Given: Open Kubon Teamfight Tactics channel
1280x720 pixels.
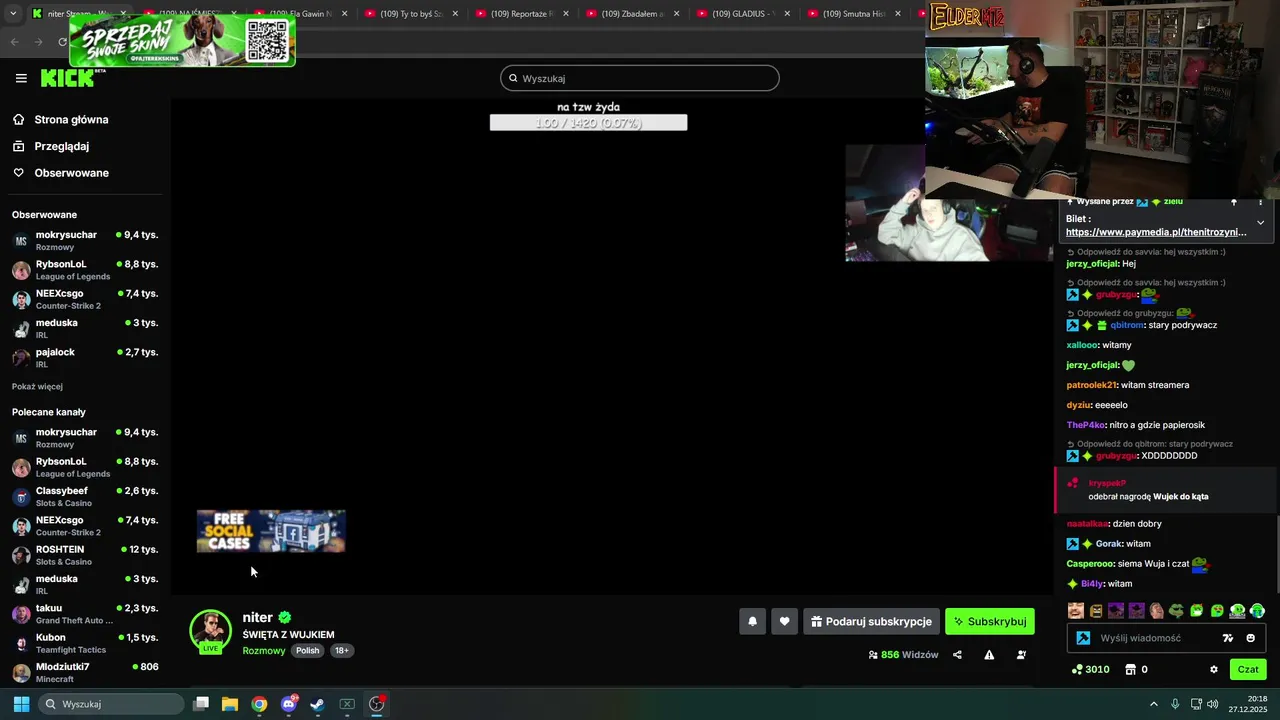Looking at the screenshot, I should point(85,643).
